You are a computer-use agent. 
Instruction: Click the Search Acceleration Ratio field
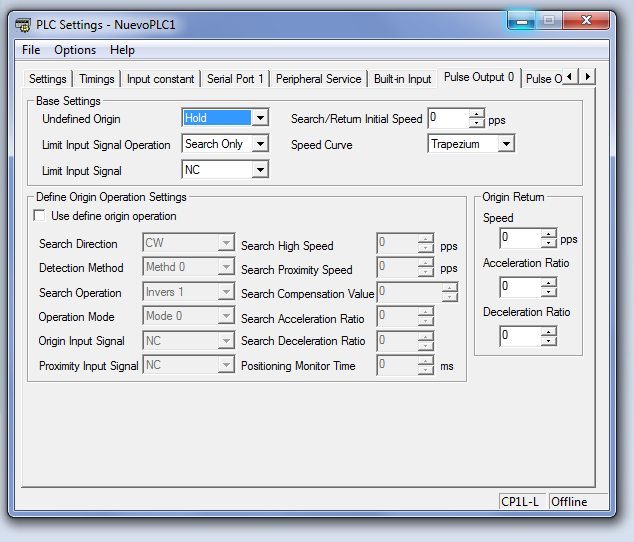pyautogui.click(x=397, y=316)
